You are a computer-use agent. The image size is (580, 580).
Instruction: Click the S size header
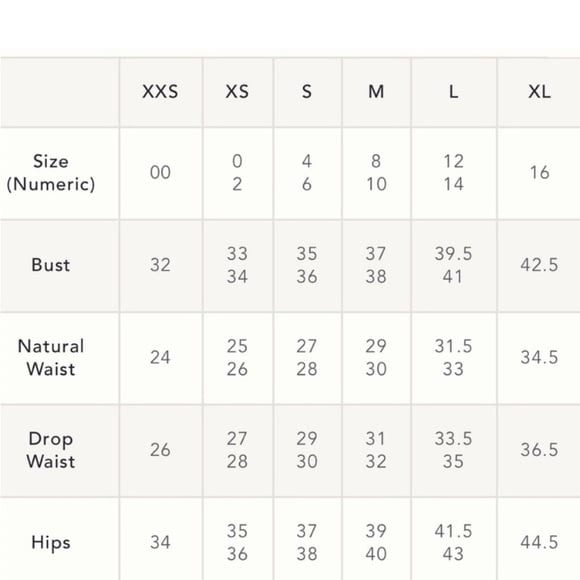[x=307, y=91]
